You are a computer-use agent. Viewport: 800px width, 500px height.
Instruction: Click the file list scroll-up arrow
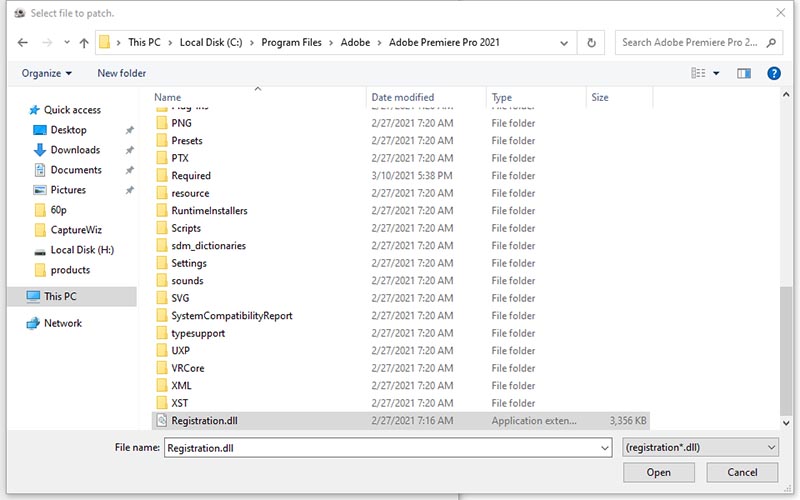[x=786, y=94]
